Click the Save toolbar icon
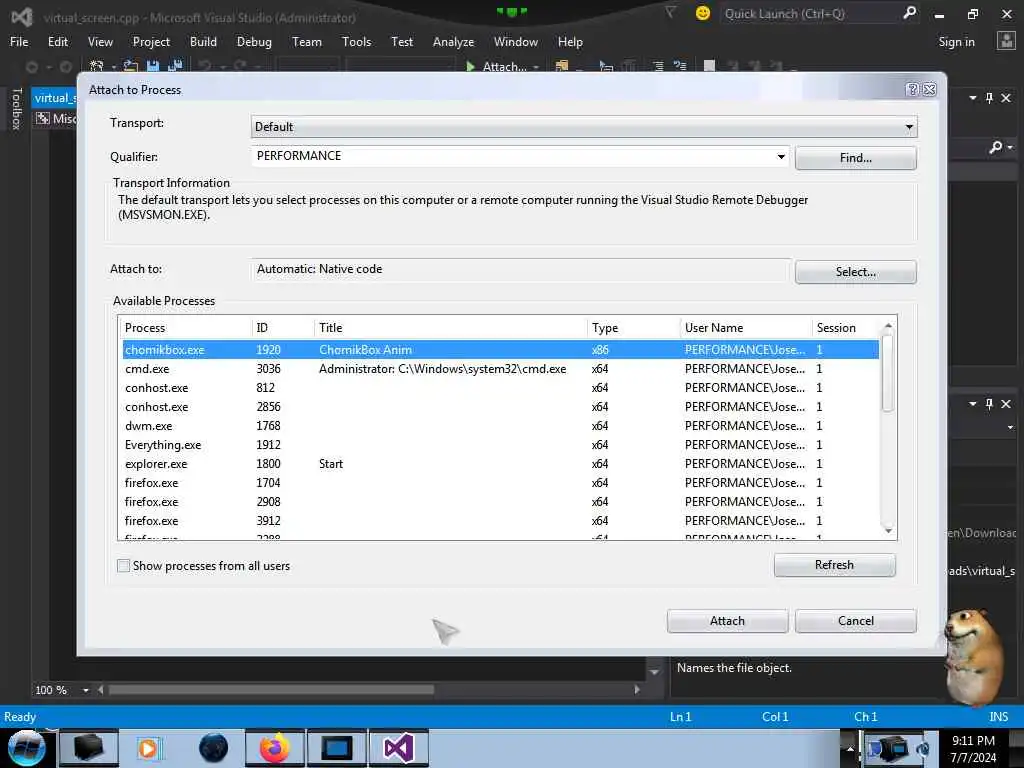The image size is (1024, 768). 153,66
